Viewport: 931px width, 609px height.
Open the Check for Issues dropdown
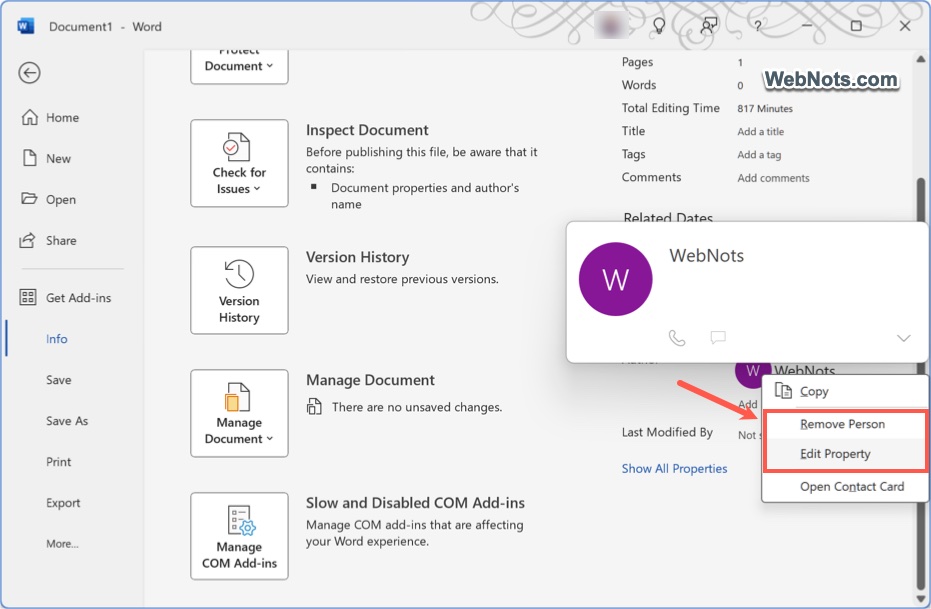[x=239, y=163]
